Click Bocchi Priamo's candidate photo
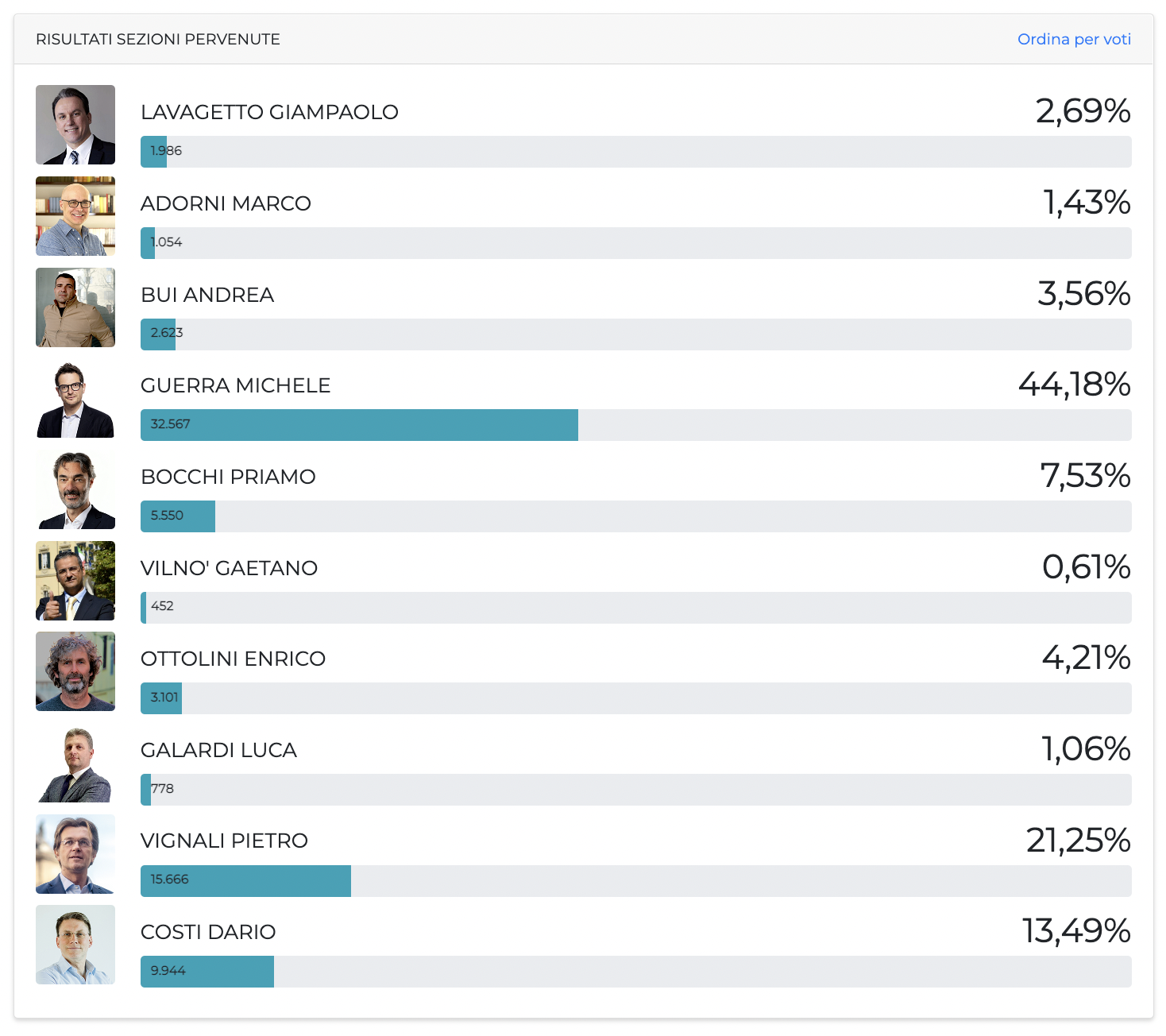The image size is (1166, 1036). pos(75,490)
